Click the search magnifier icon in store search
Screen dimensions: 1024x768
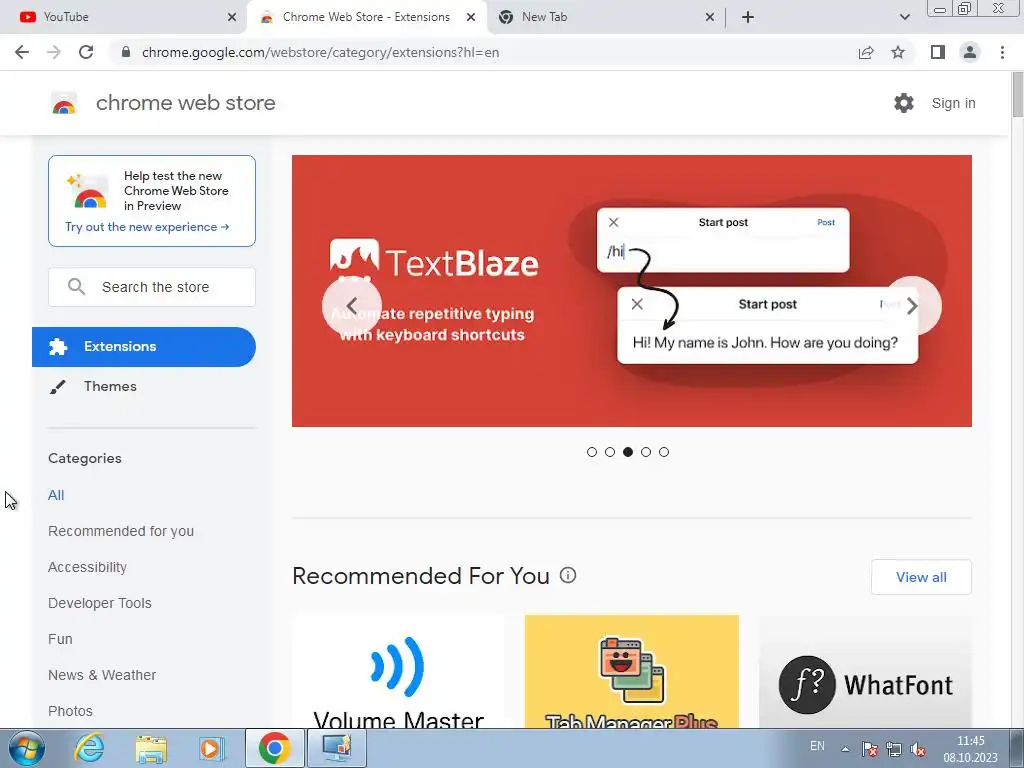[76, 287]
